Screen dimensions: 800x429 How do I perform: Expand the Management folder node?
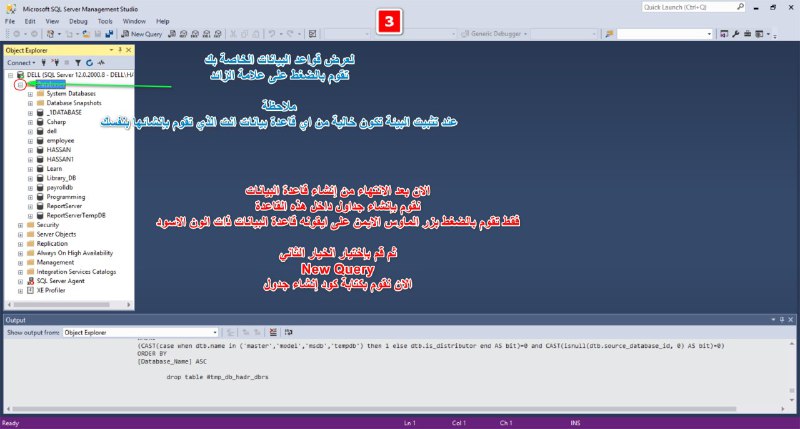click(x=20, y=263)
